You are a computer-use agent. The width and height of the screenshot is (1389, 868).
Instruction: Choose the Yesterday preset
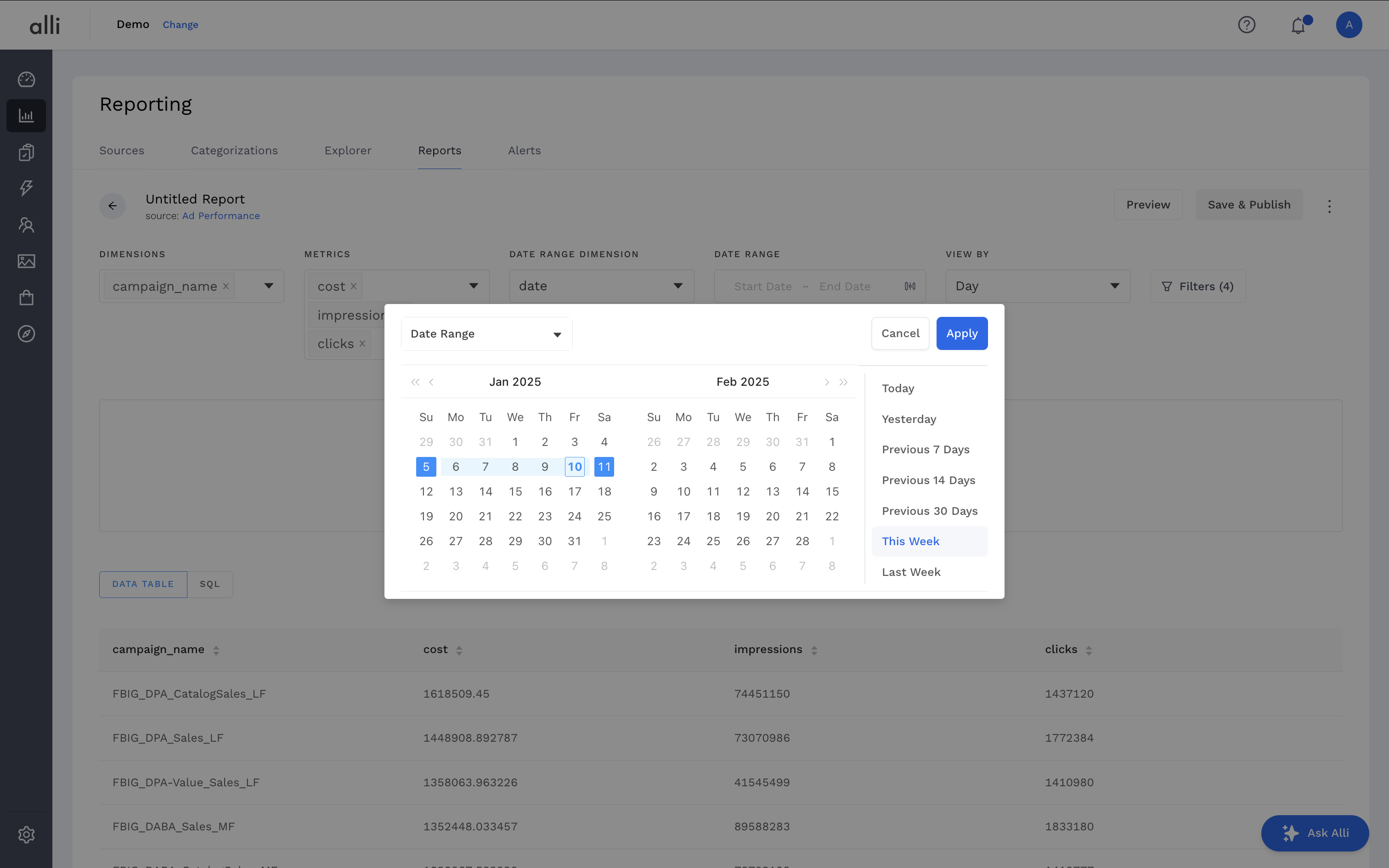pyautogui.click(x=929, y=419)
